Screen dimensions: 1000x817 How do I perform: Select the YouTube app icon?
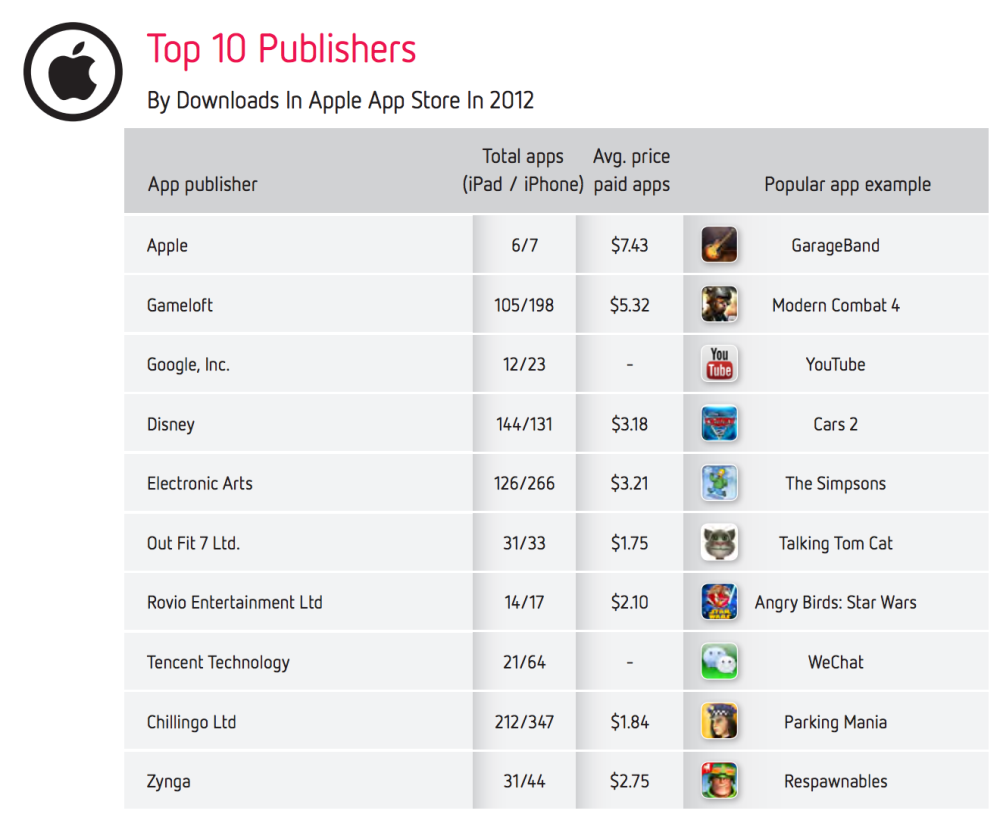pyautogui.click(x=719, y=364)
